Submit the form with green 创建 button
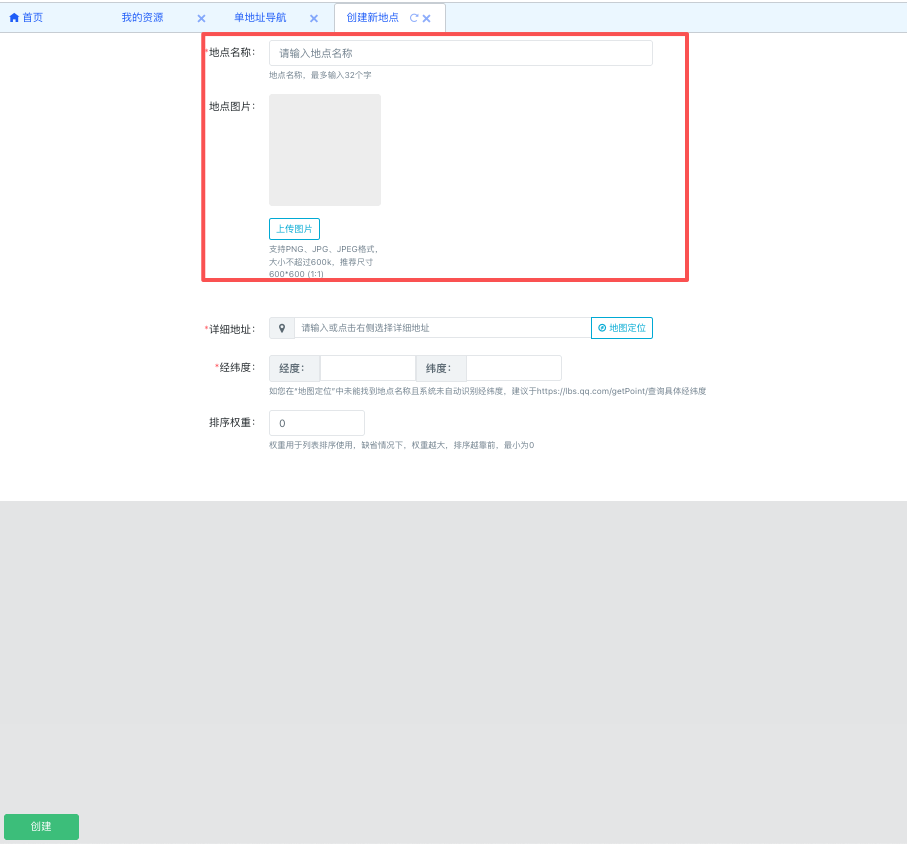Image resolution: width=907 pixels, height=844 pixels. click(41, 827)
